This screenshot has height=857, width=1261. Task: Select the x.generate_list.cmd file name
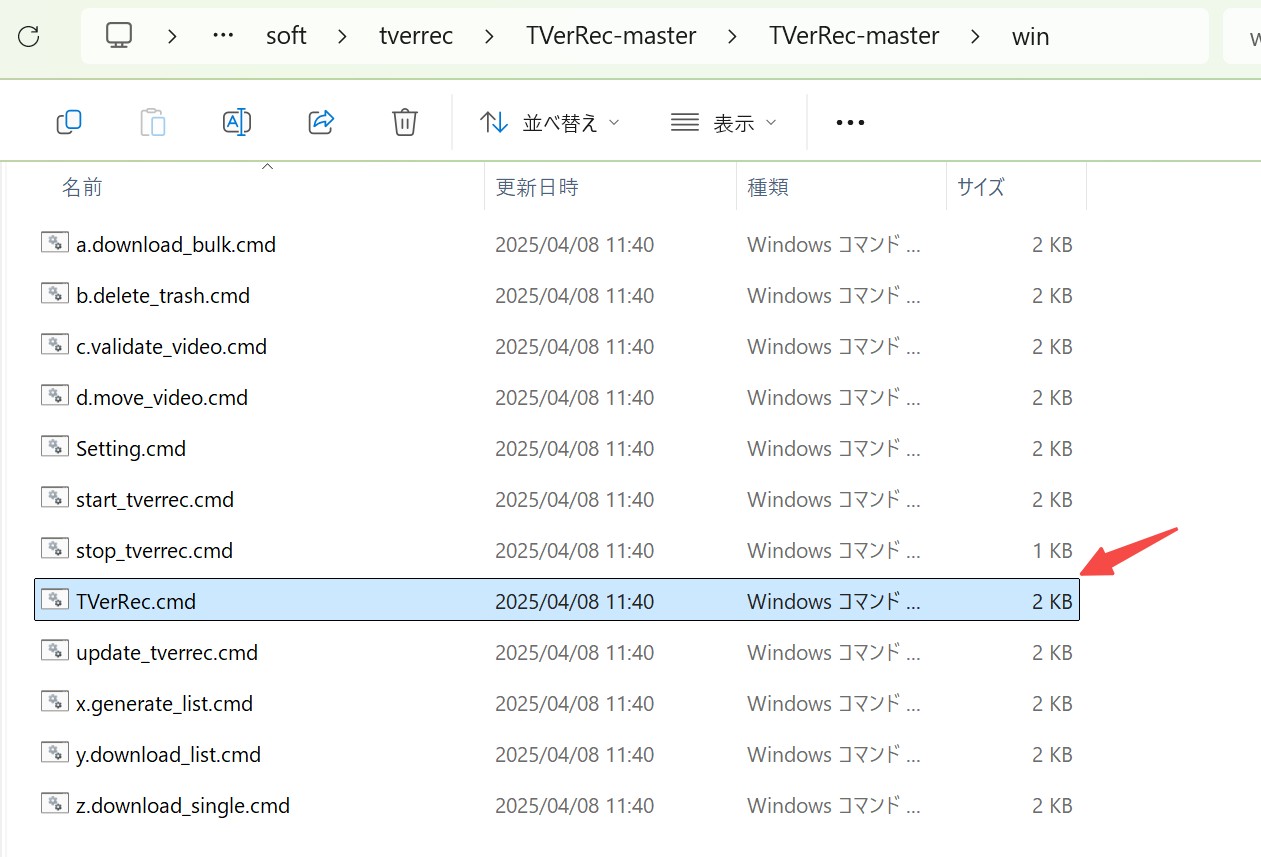[165, 704]
